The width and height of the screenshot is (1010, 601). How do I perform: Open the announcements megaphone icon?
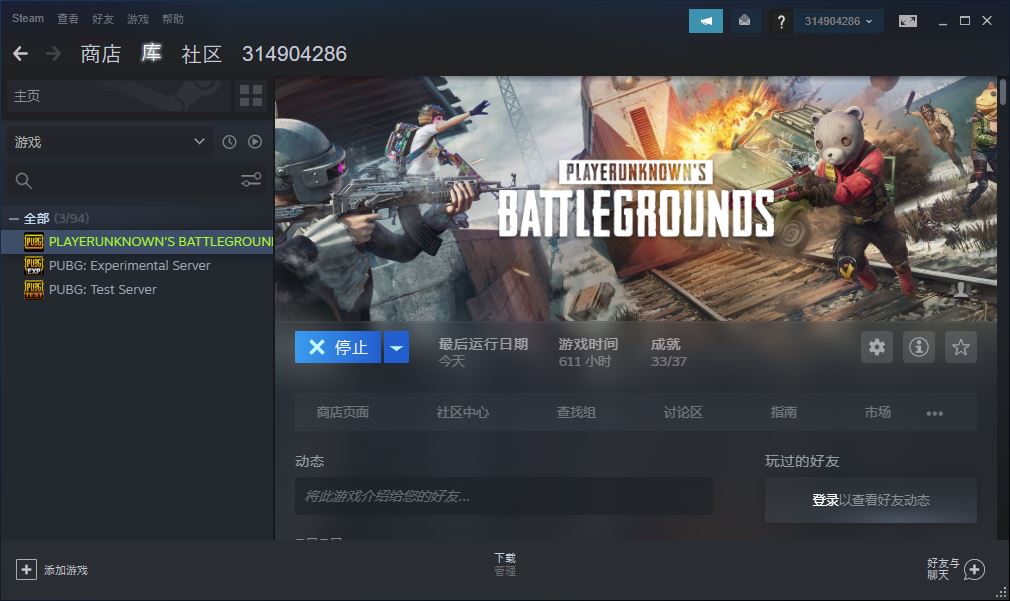click(706, 21)
